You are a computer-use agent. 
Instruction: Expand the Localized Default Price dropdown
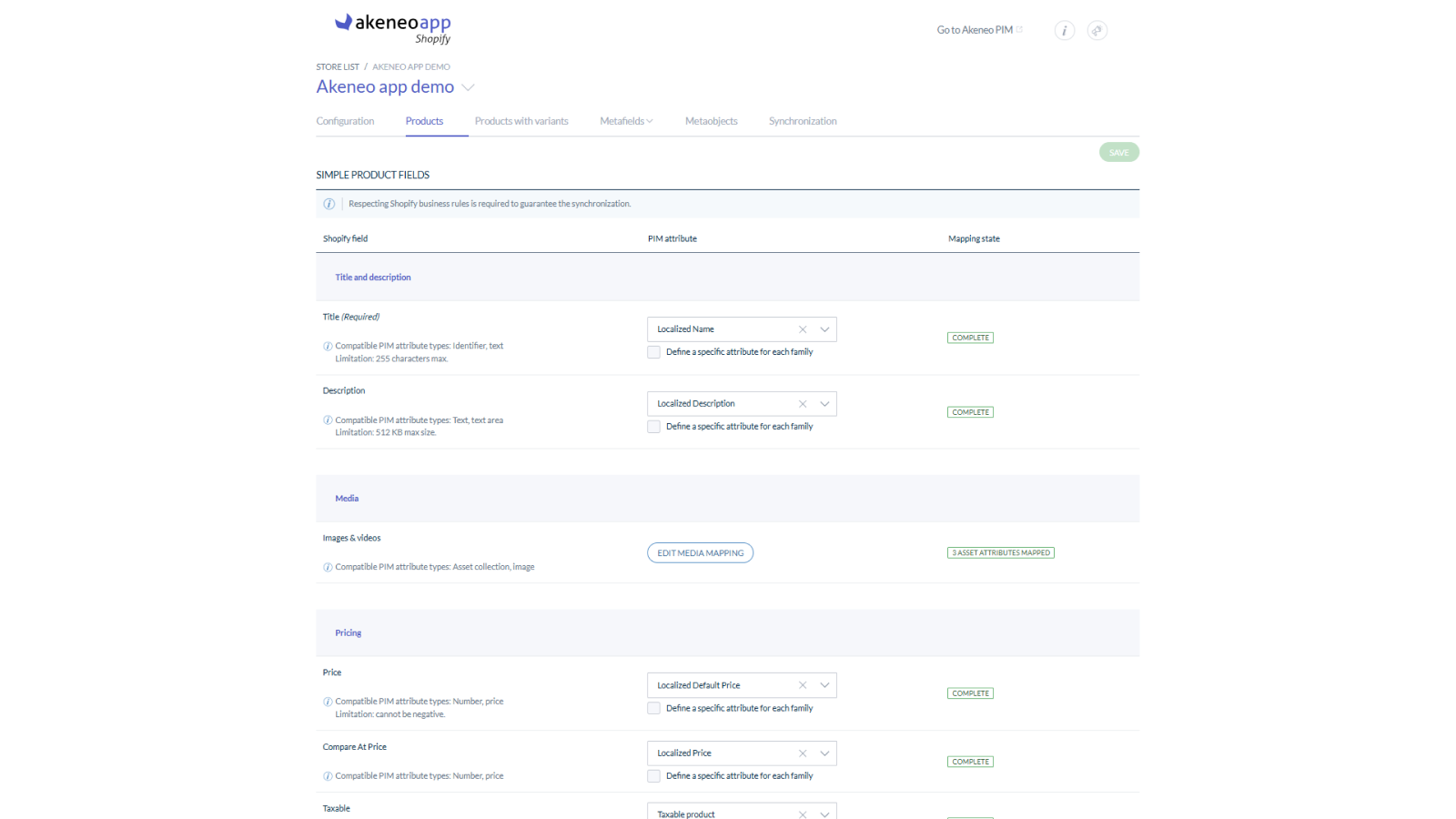[824, 685]
